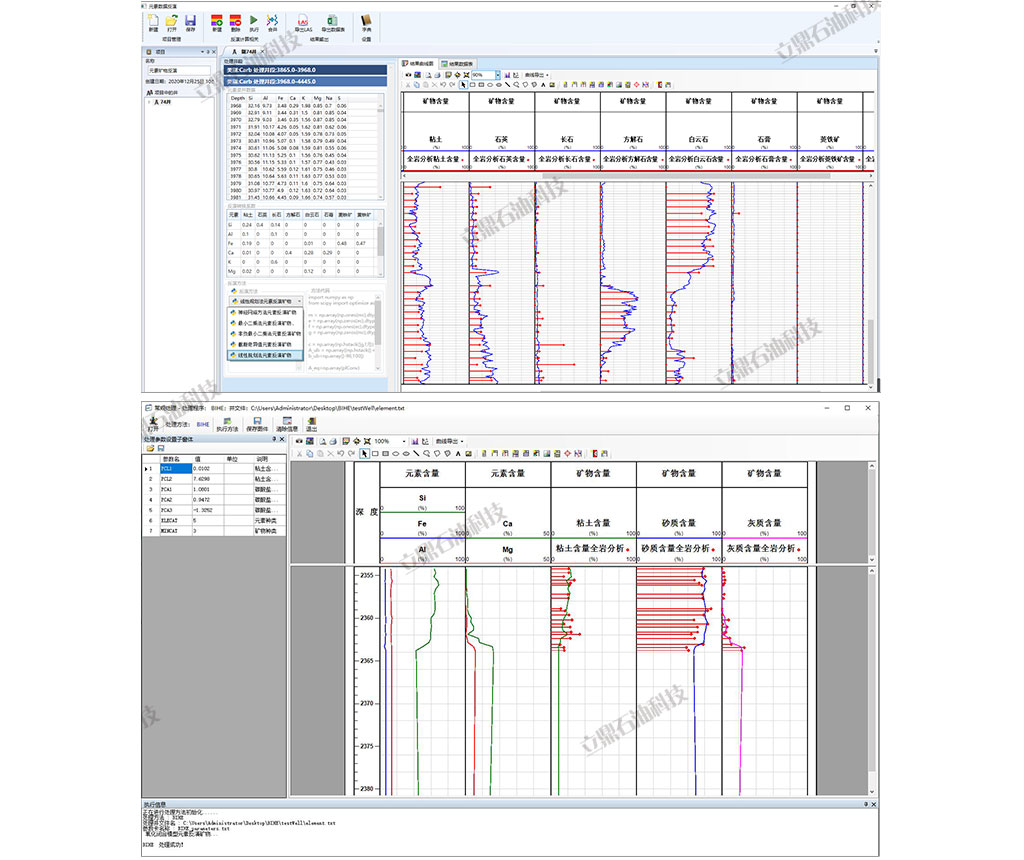Close the parameter settings panel in bottom window
The image size is (1024, 860).
click(282, 439)
